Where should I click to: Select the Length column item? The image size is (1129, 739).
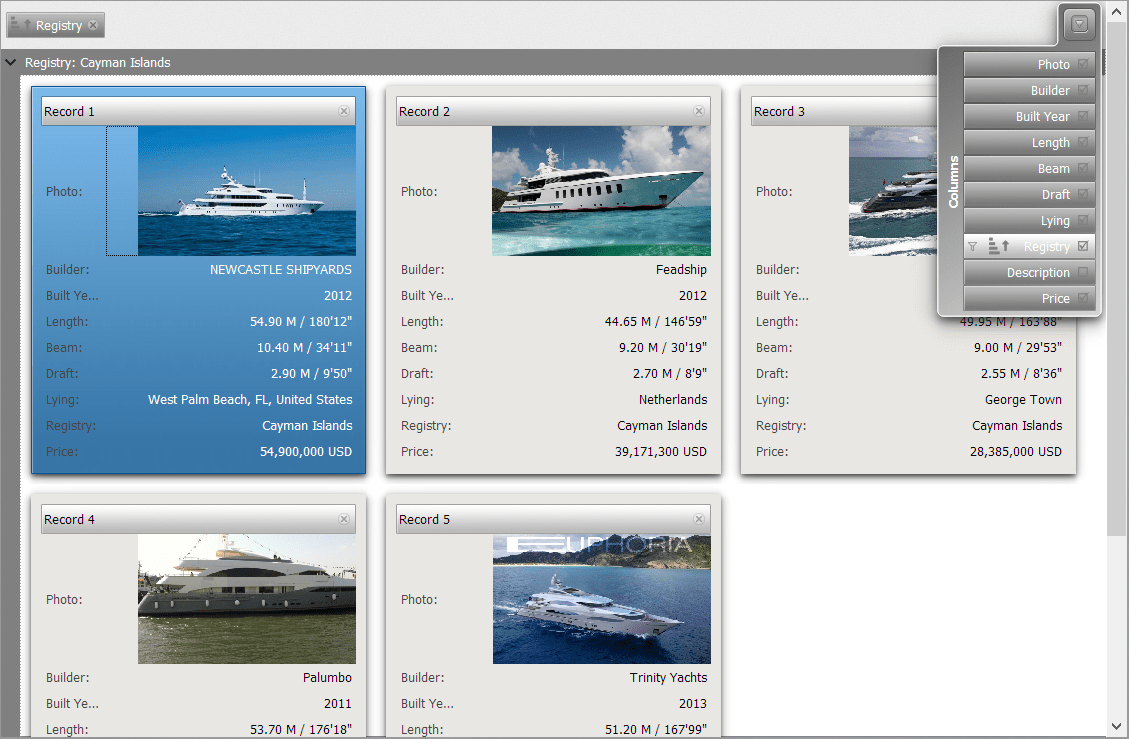(x=1029, y=142)
